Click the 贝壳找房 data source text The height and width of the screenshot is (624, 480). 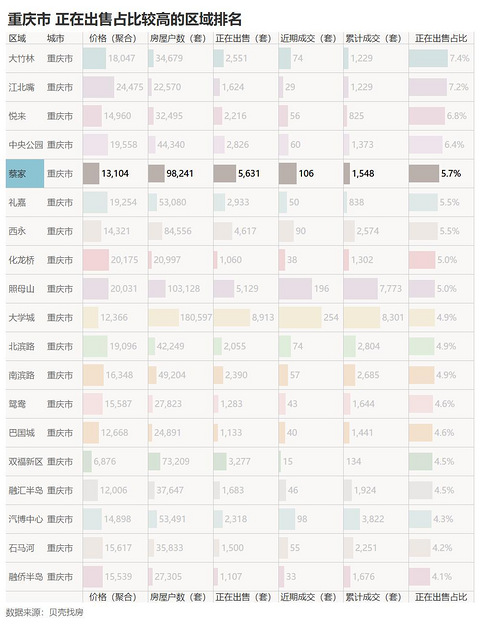66,612
